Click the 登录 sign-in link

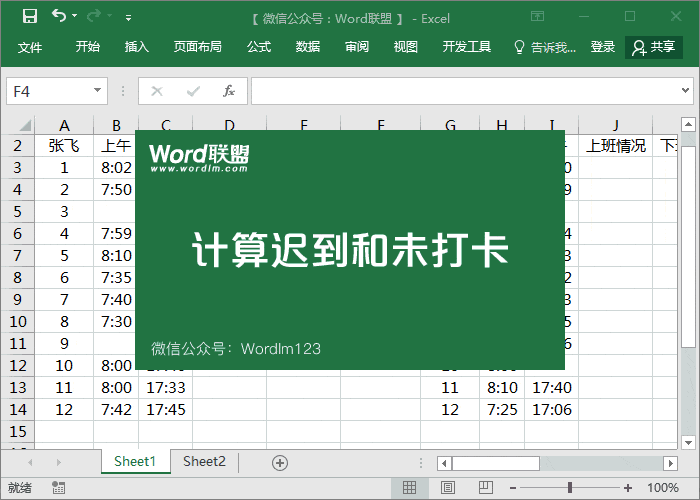603,47
